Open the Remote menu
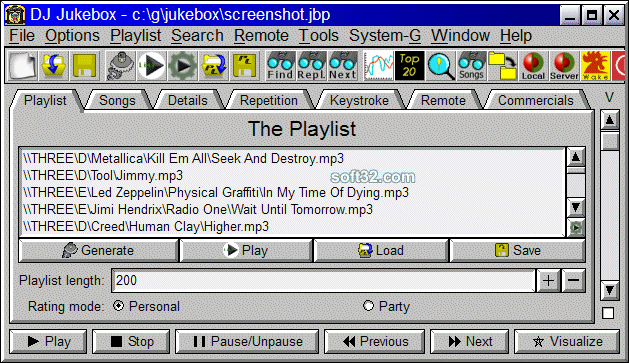This screenshot has height=363, width=629. click(x=261, y=36)
